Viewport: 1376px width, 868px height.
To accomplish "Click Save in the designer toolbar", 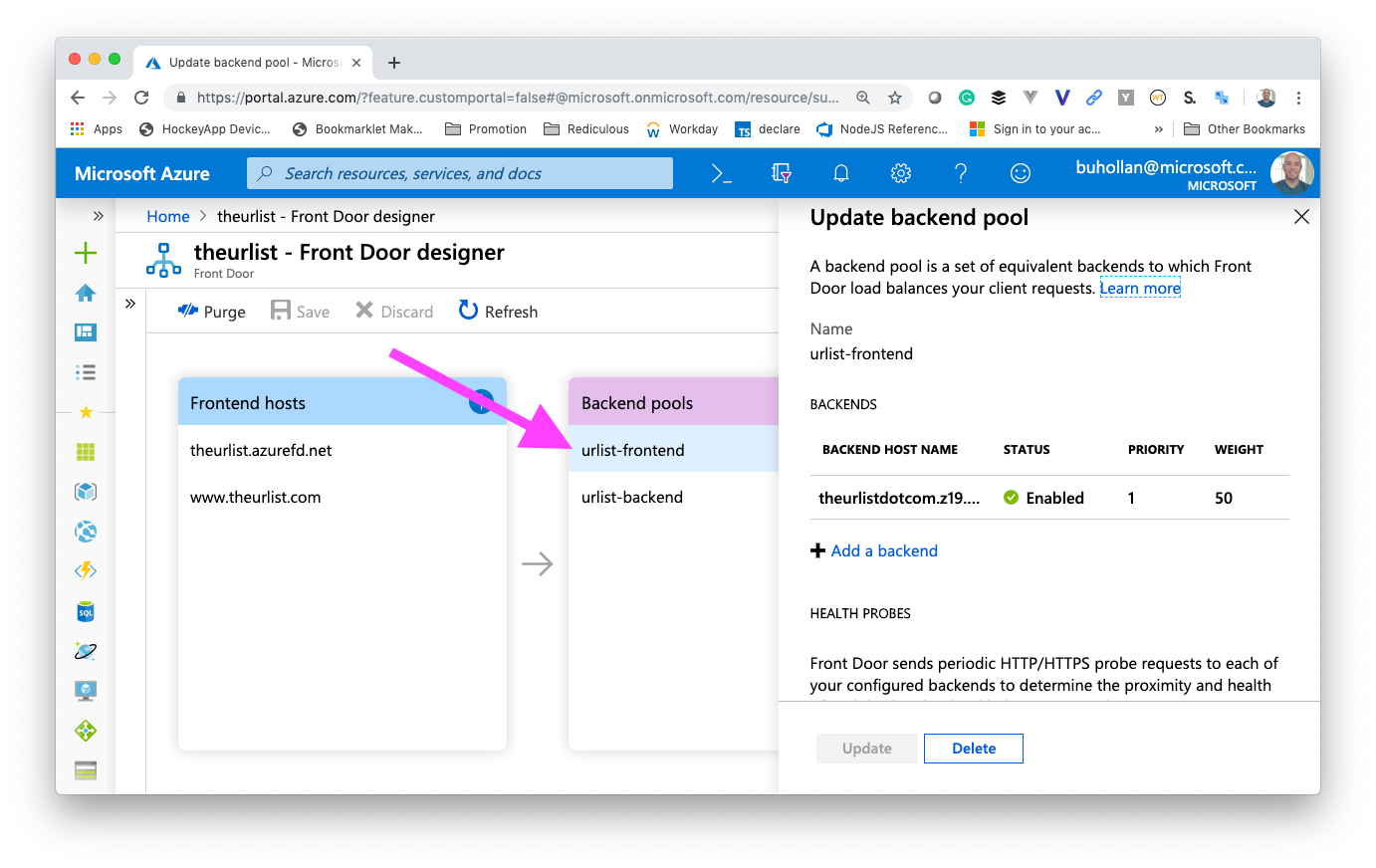I will 300,312.
